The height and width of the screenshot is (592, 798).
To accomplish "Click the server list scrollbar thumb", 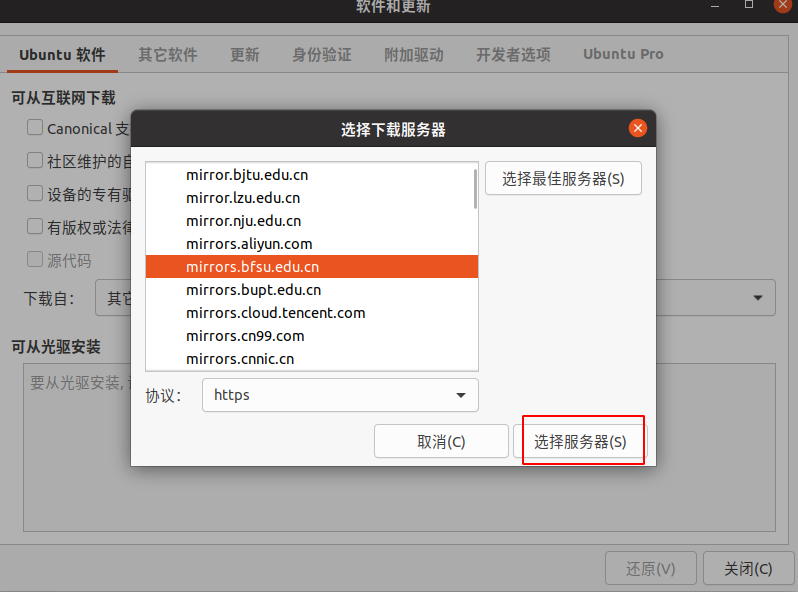I will pos(475,189).
